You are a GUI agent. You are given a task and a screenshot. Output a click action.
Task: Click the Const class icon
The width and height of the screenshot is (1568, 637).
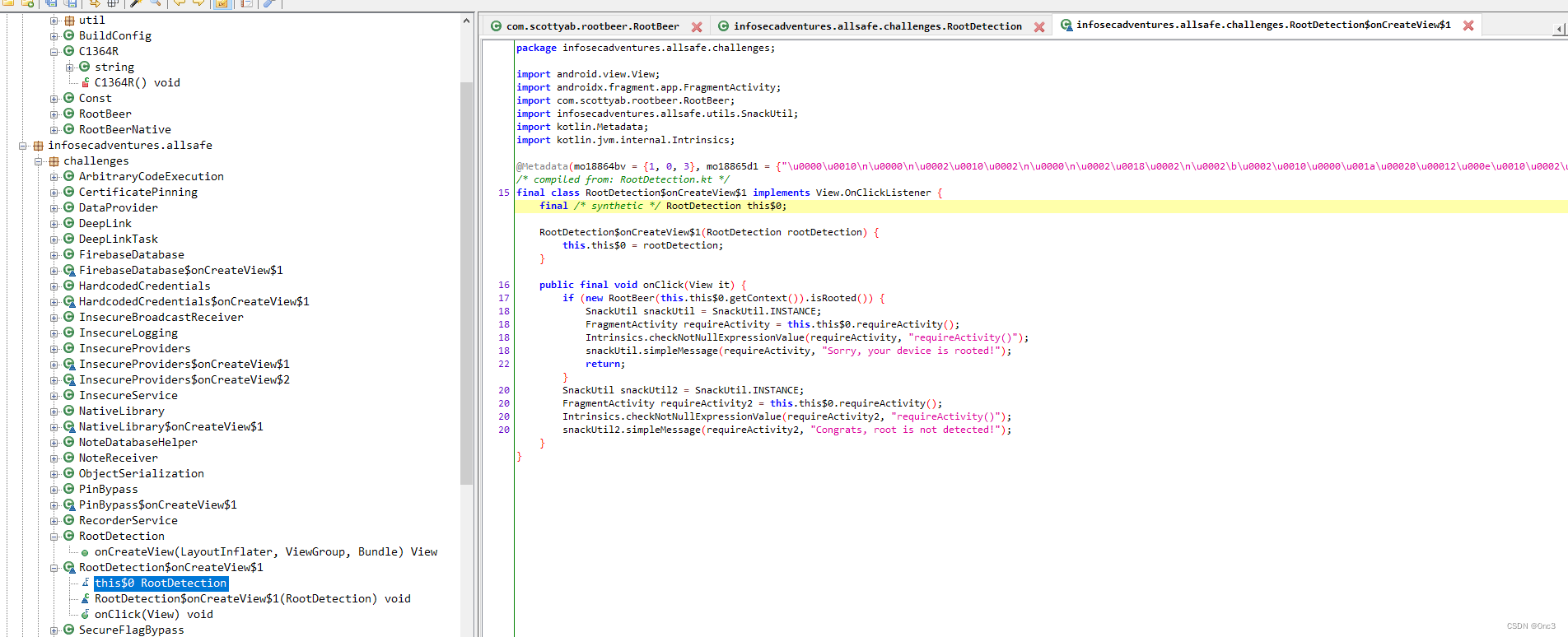69,98
